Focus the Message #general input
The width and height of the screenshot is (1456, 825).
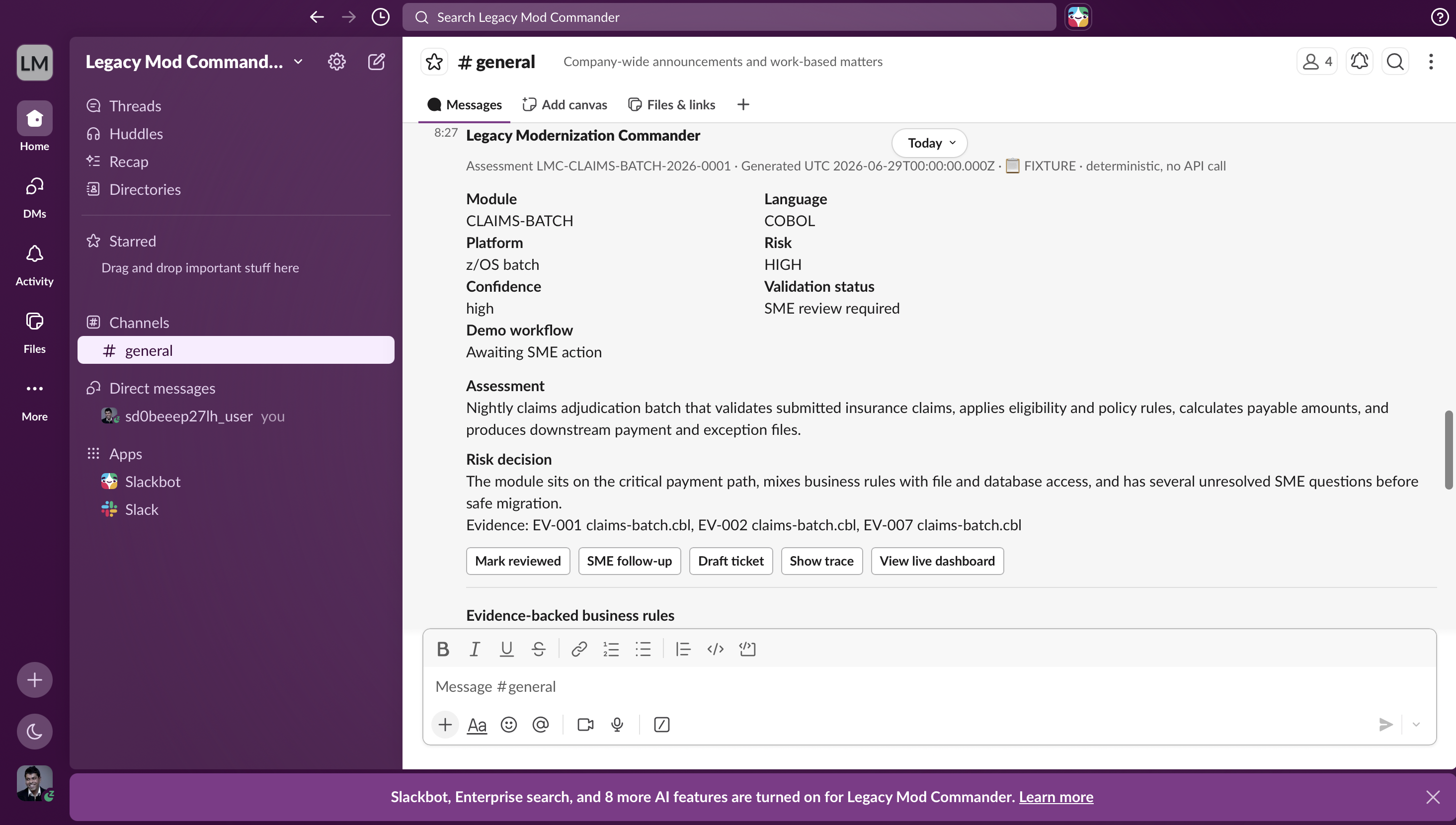(x=929, y=687)
